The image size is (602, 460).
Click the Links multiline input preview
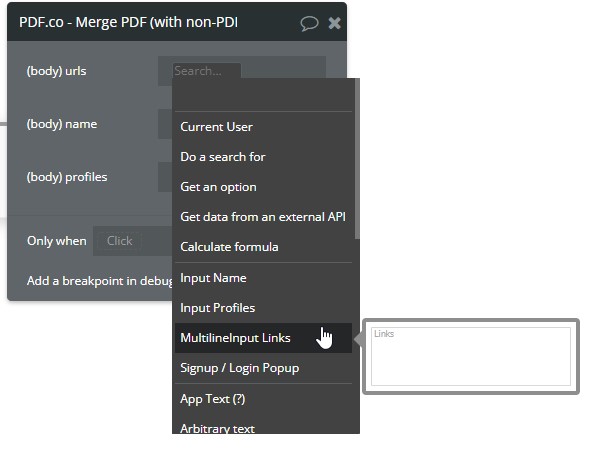(471, 356)
